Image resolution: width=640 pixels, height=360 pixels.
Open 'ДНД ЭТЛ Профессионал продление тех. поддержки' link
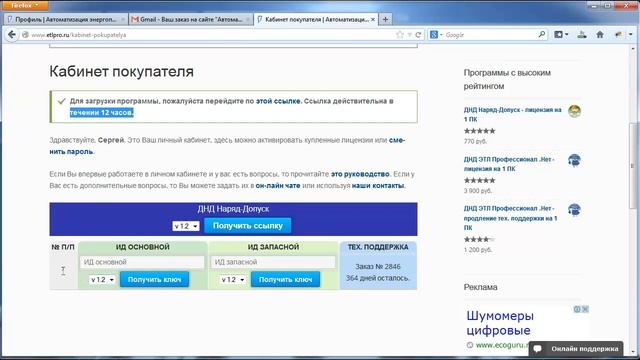click(x=510, y=218)
